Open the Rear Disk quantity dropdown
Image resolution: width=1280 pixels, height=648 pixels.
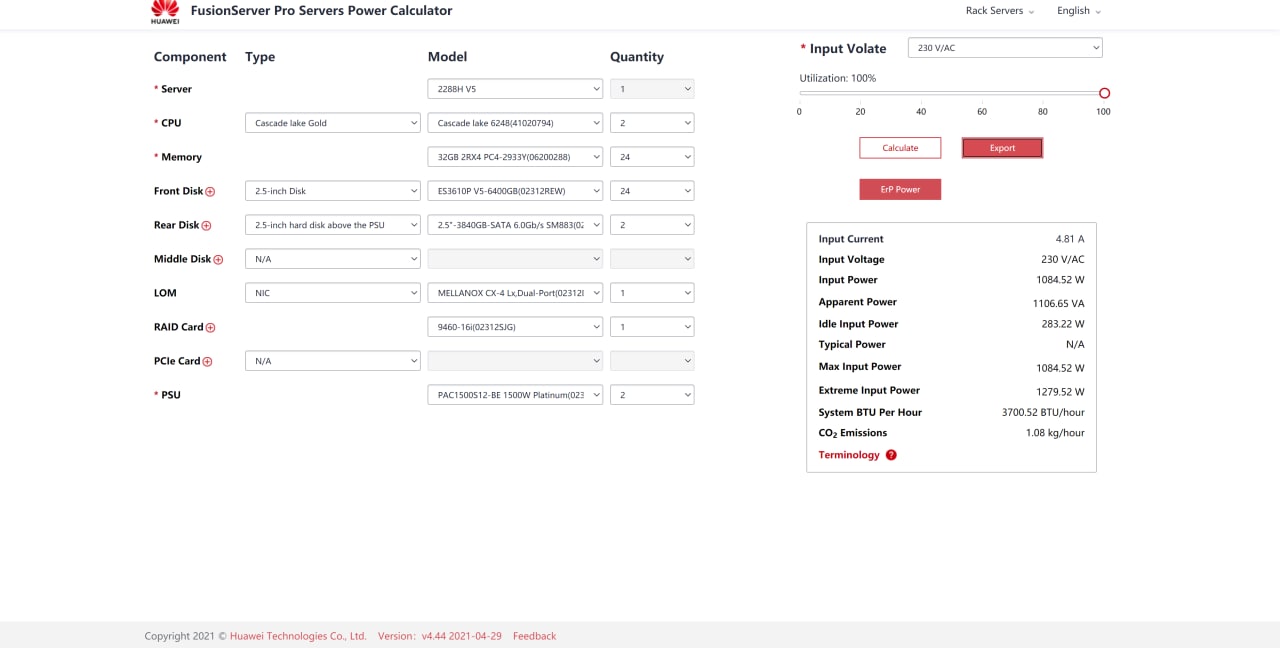point(652,225)
